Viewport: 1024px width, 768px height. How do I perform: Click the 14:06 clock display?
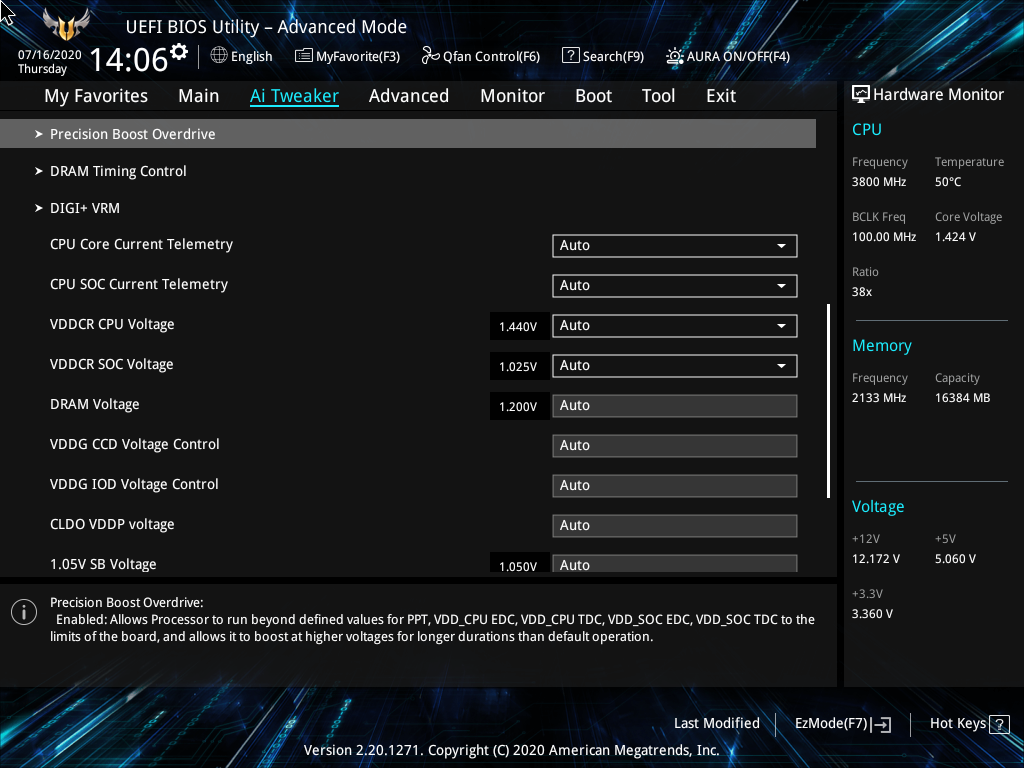pos(128,60)
